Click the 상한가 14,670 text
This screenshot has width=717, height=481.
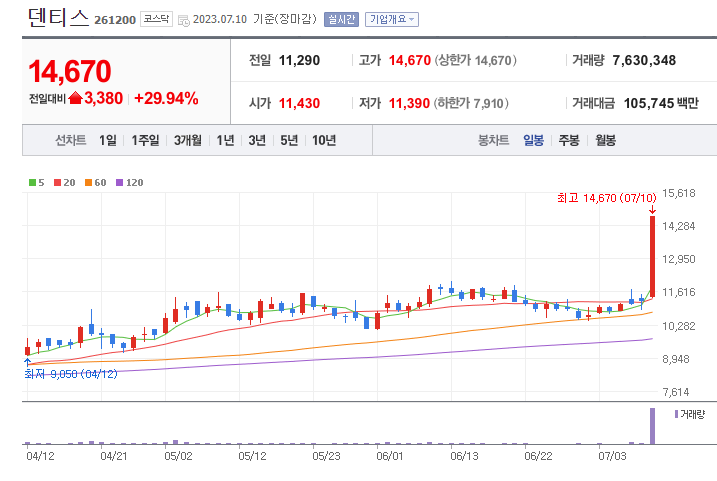point(475,60)
